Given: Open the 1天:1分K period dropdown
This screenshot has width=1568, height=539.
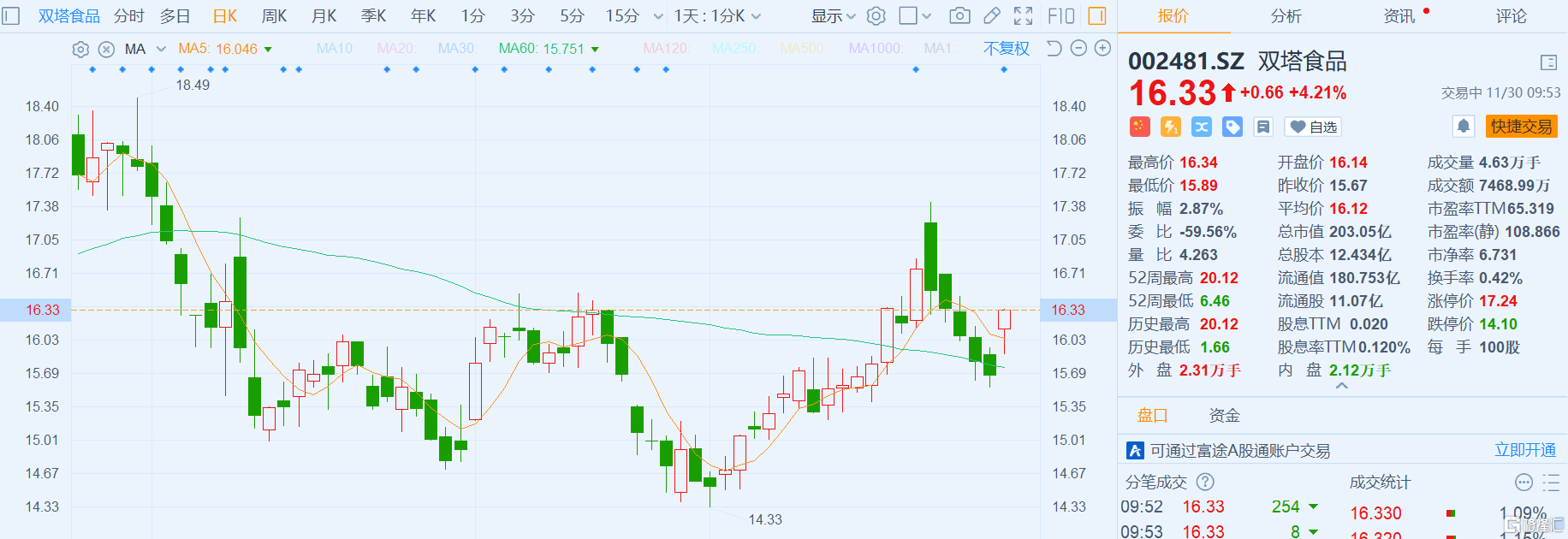Looking at the screenshot, I should click(x=717, y=16).
